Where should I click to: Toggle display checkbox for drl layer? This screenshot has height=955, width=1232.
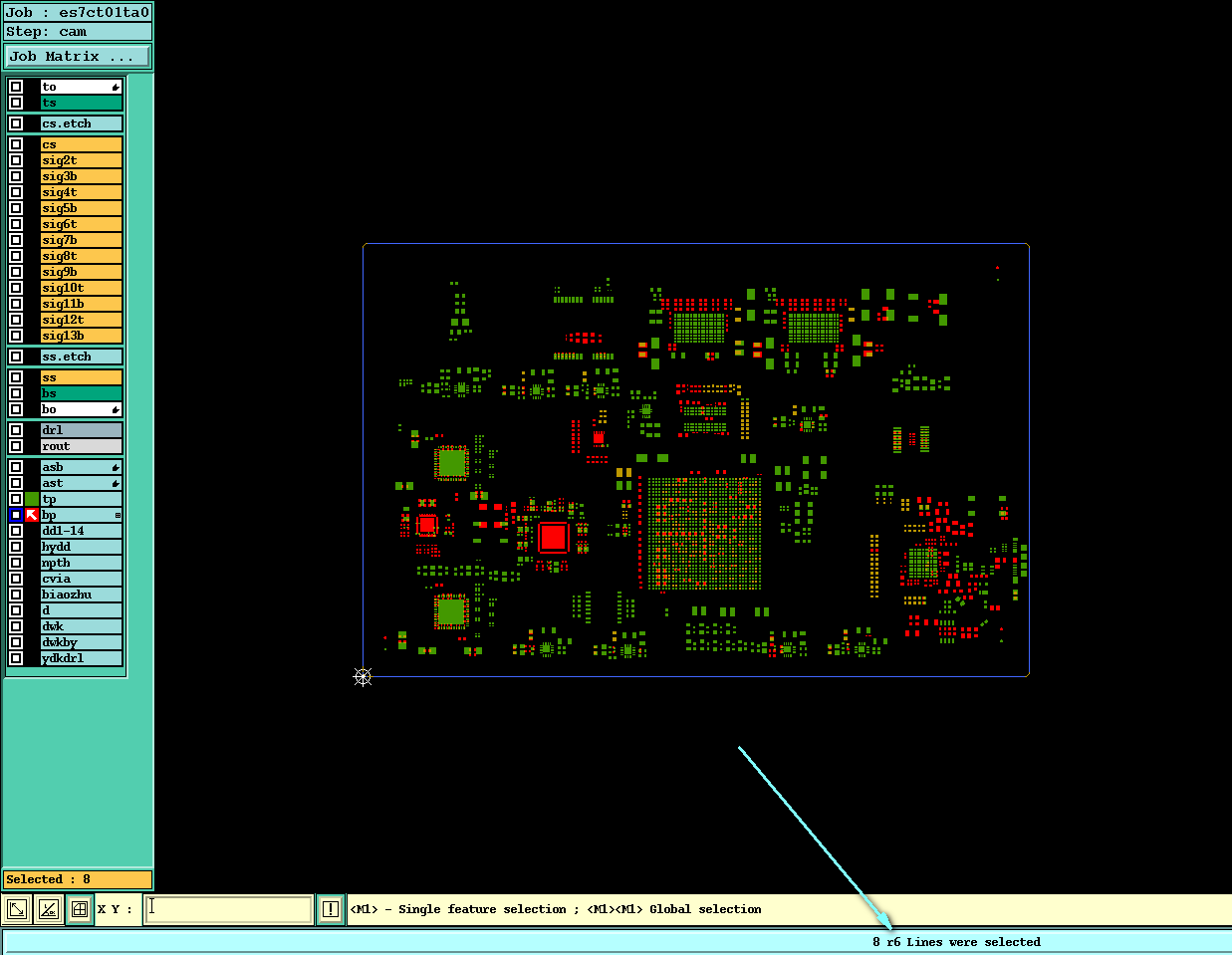click(16, 430)
